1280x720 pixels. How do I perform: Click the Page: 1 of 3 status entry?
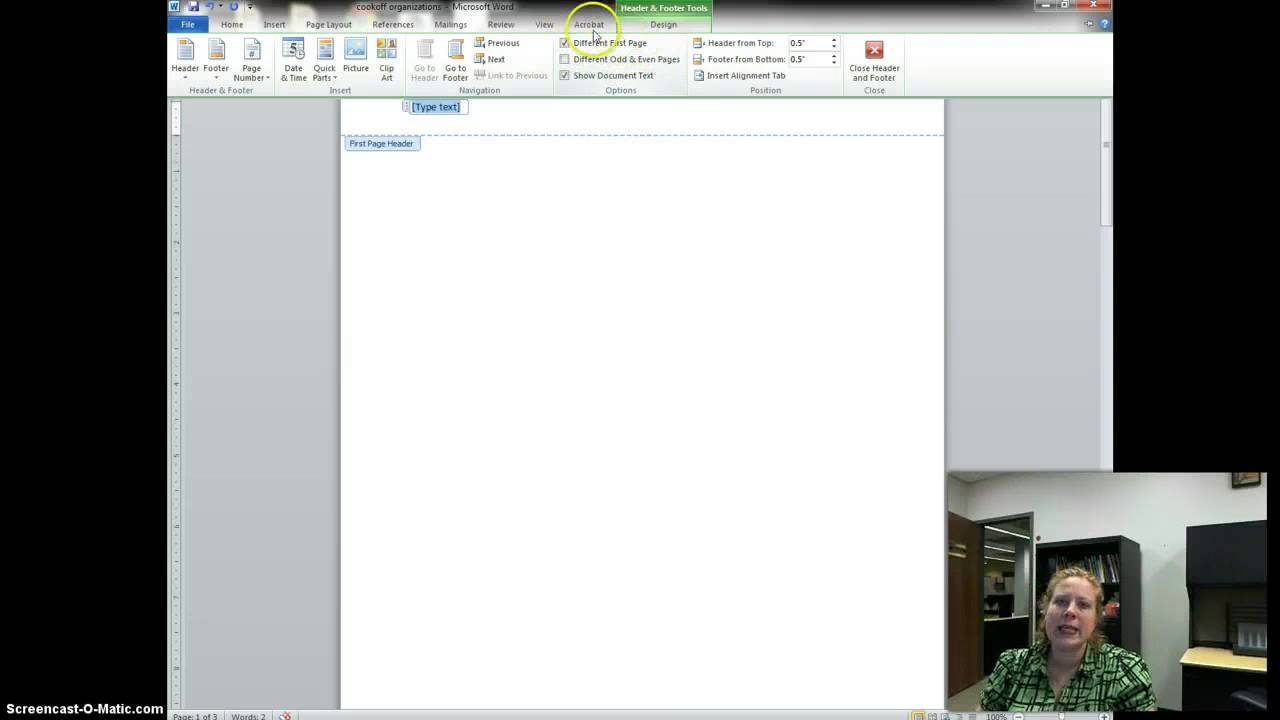195,716
